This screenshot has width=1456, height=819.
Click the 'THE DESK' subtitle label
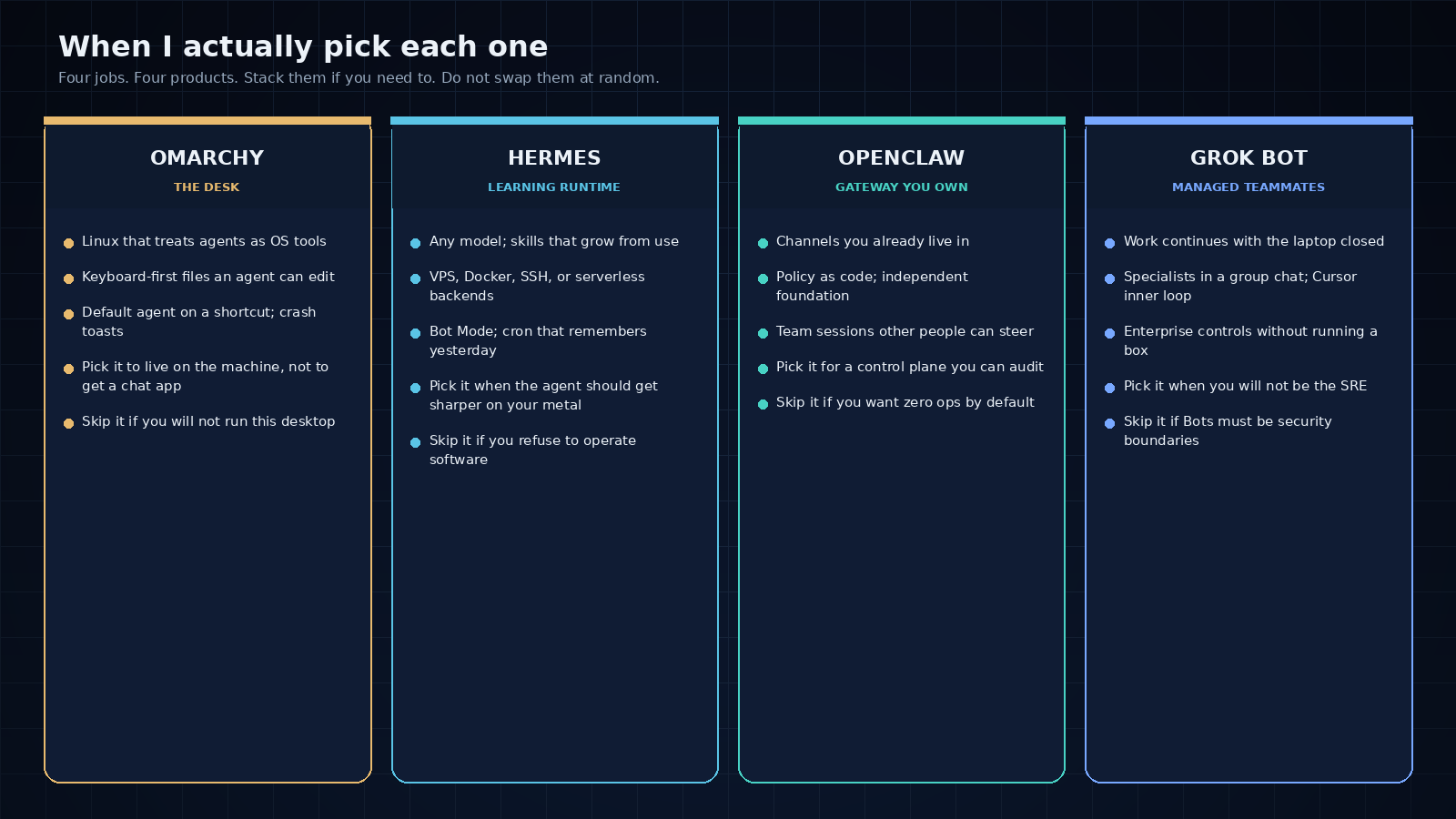click(207, 187)
